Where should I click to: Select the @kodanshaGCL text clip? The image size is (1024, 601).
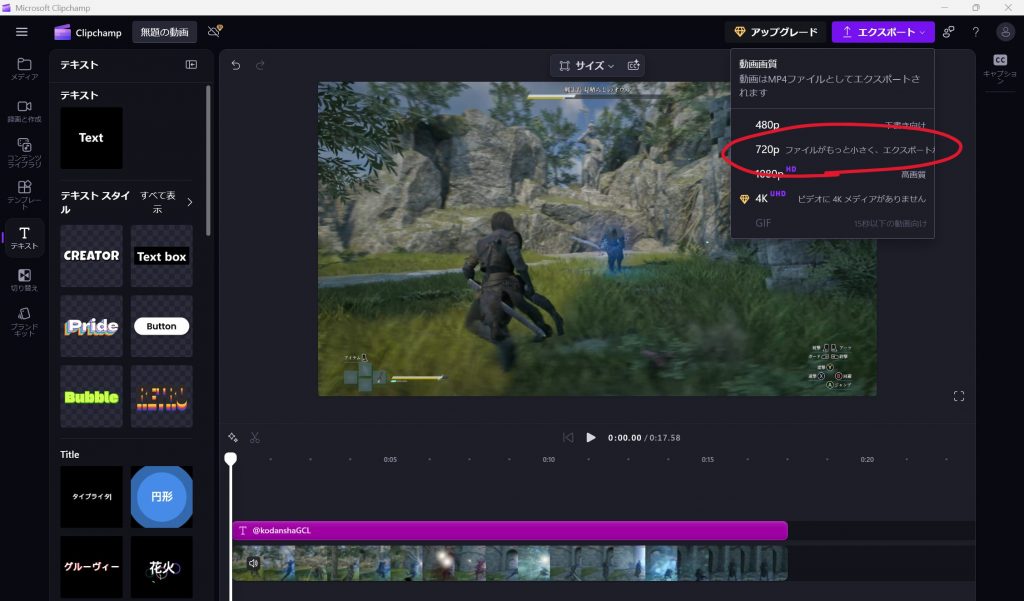(x=510, y=530)
